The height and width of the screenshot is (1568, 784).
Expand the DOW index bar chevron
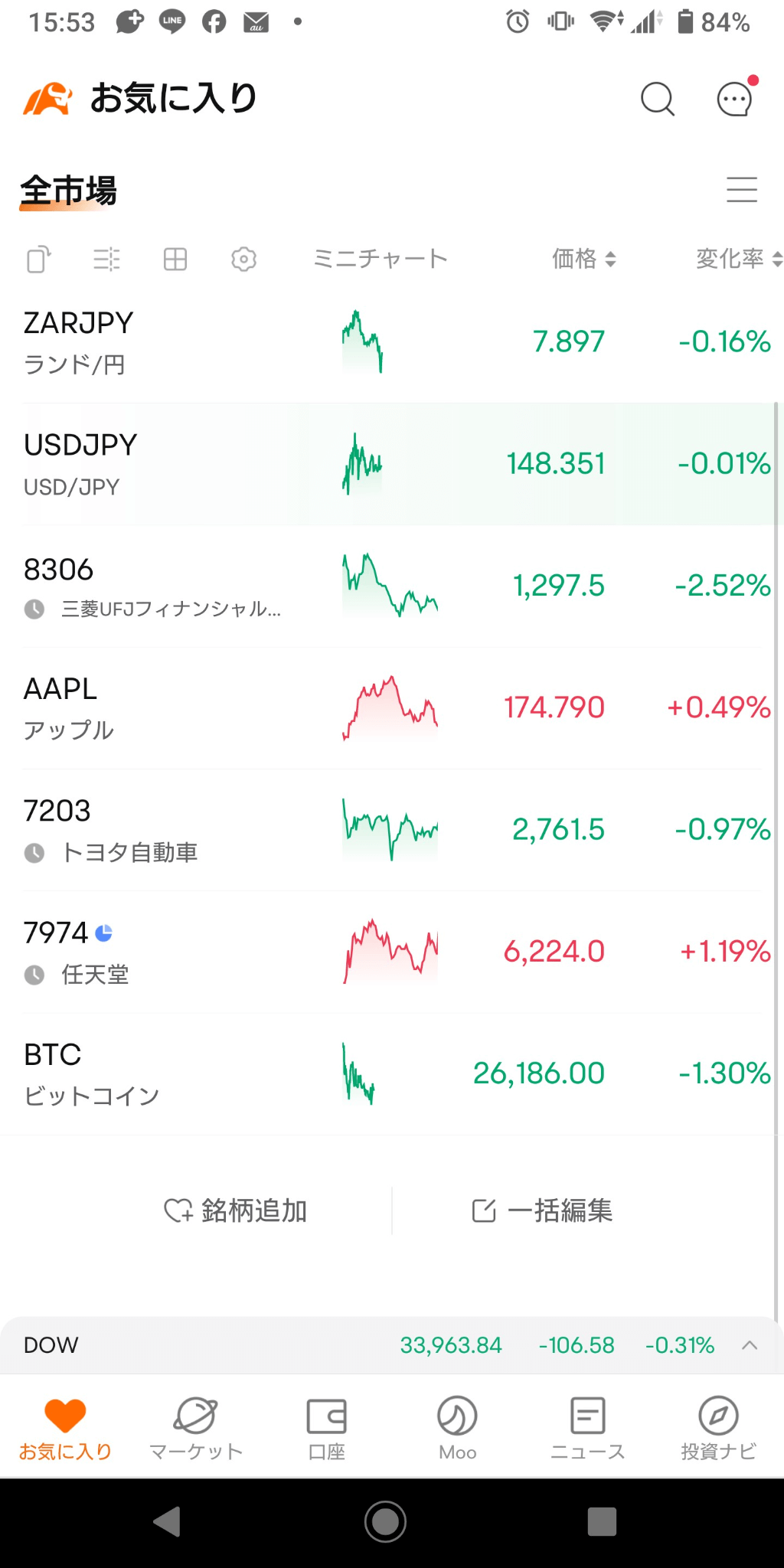[750, 1345]
